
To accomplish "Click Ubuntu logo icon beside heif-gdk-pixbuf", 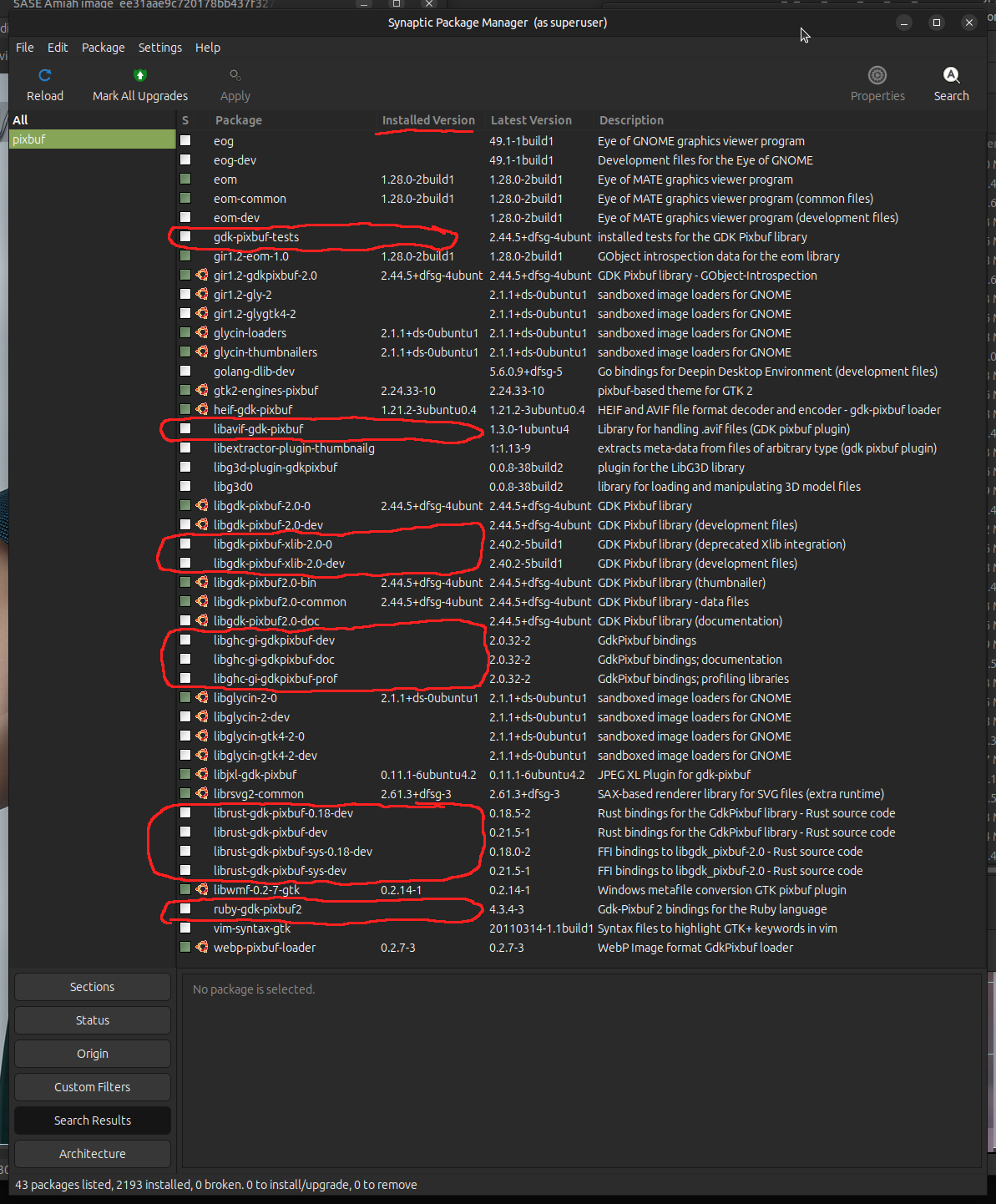I will click(202, 409).
